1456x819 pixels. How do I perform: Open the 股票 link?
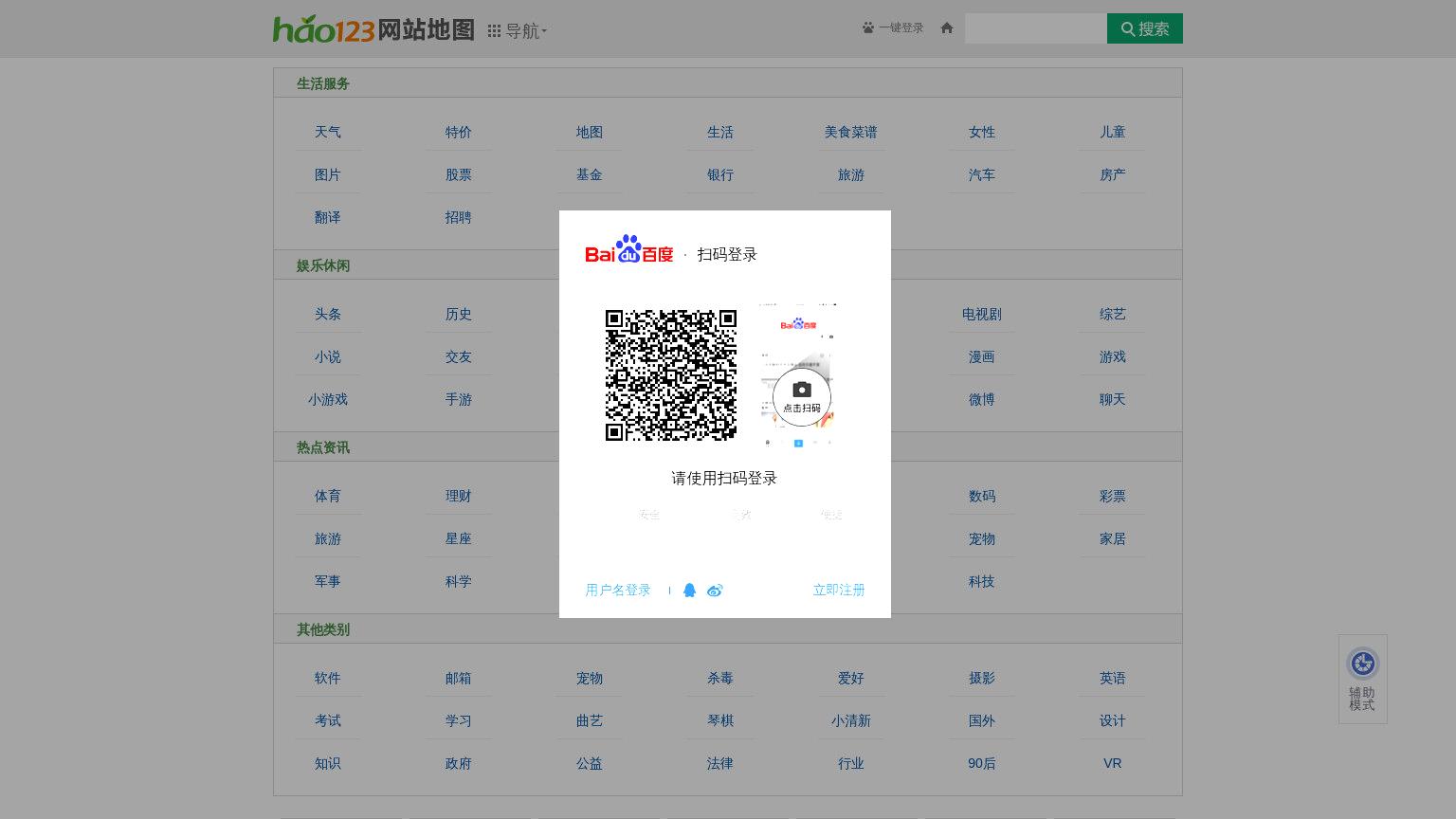coord(459,174)
